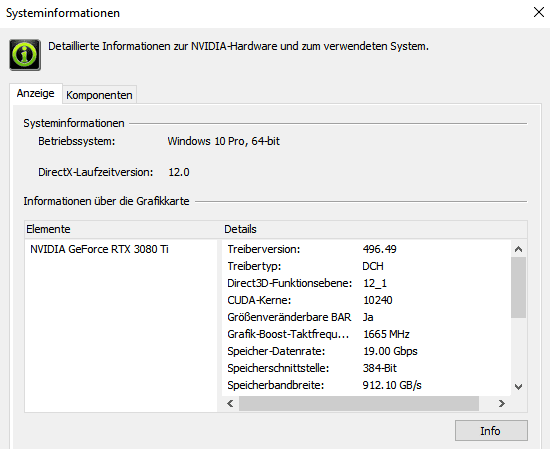Click the horizontal scroll-left arrow
Screen dimensions: 550x449
(x=230, y=403)
